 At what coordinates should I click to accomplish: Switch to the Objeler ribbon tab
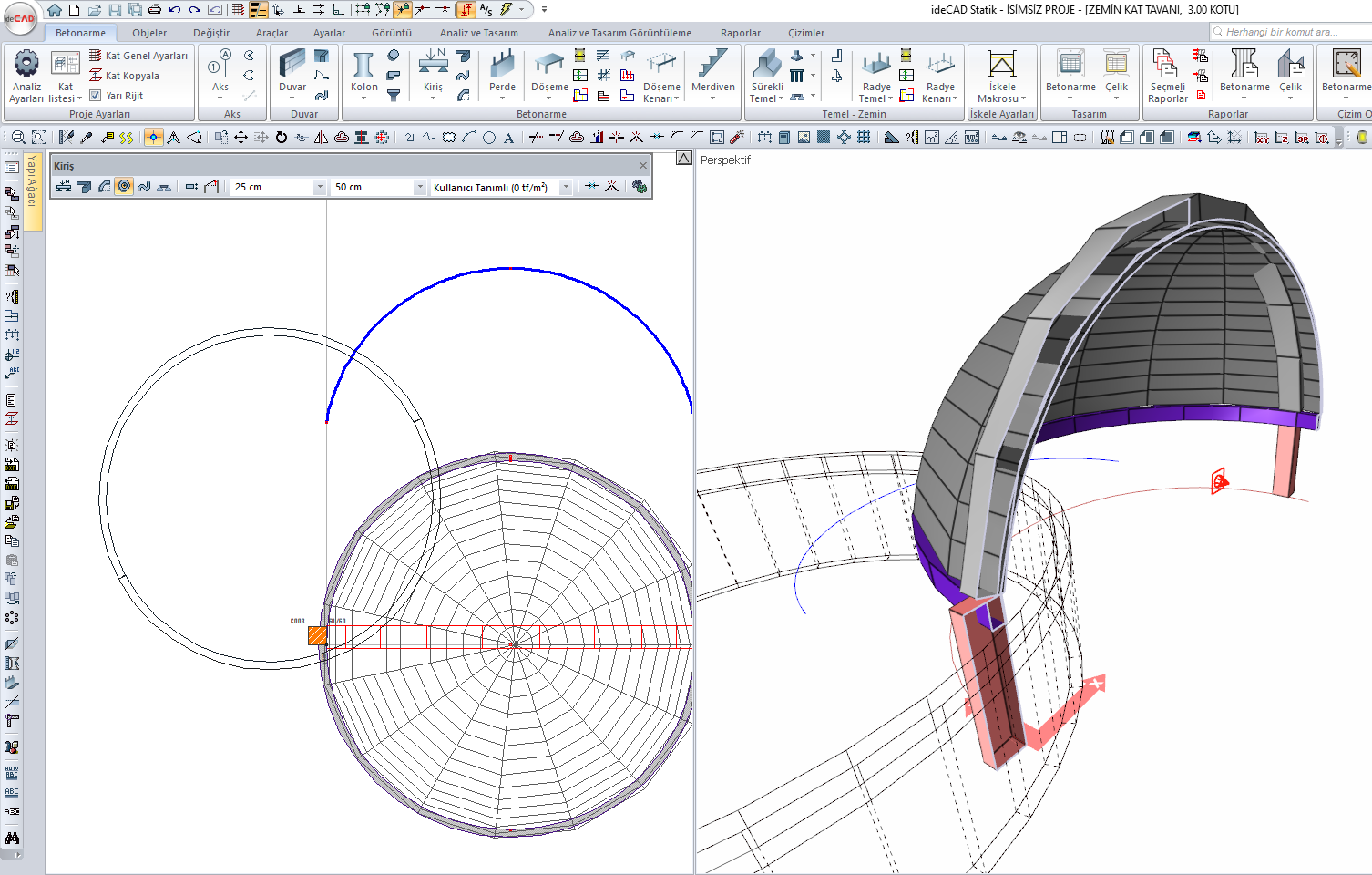149,33
